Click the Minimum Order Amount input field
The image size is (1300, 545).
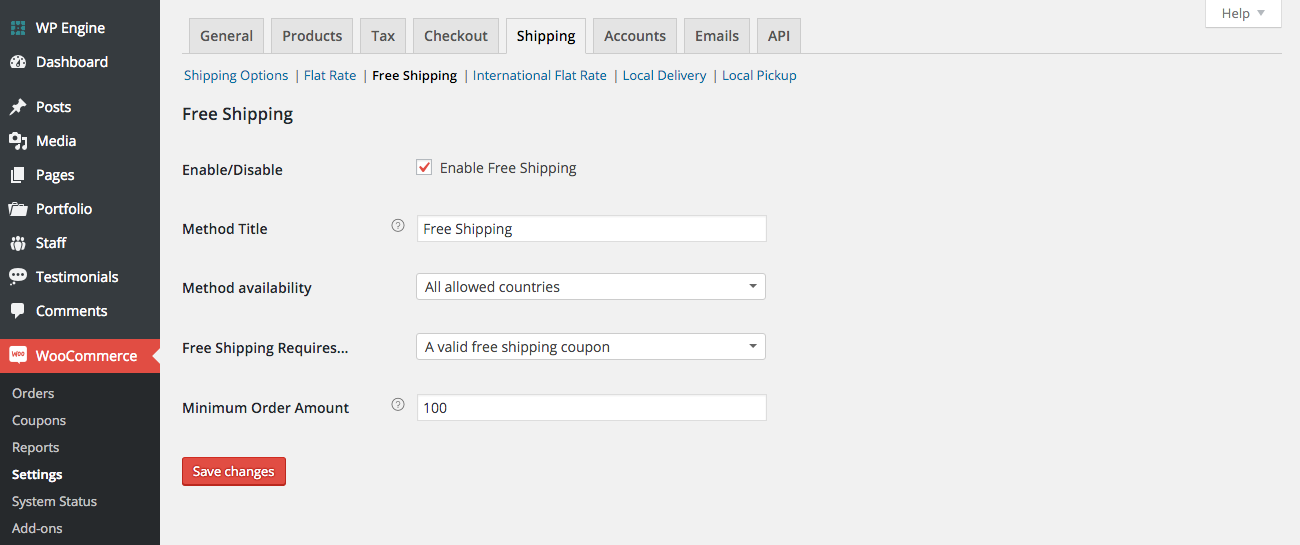[591, 408]
